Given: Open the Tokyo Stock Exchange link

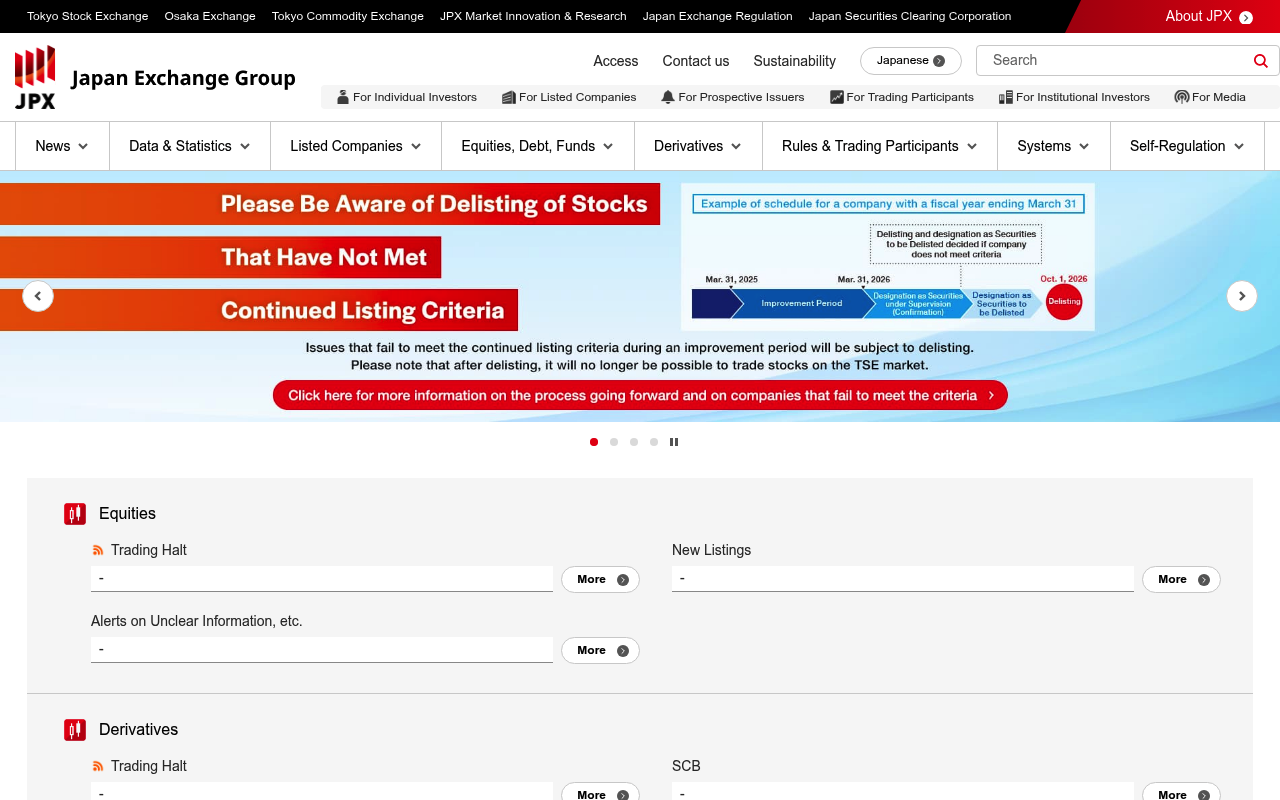Looking at the screenshot, I should point(88,16).
